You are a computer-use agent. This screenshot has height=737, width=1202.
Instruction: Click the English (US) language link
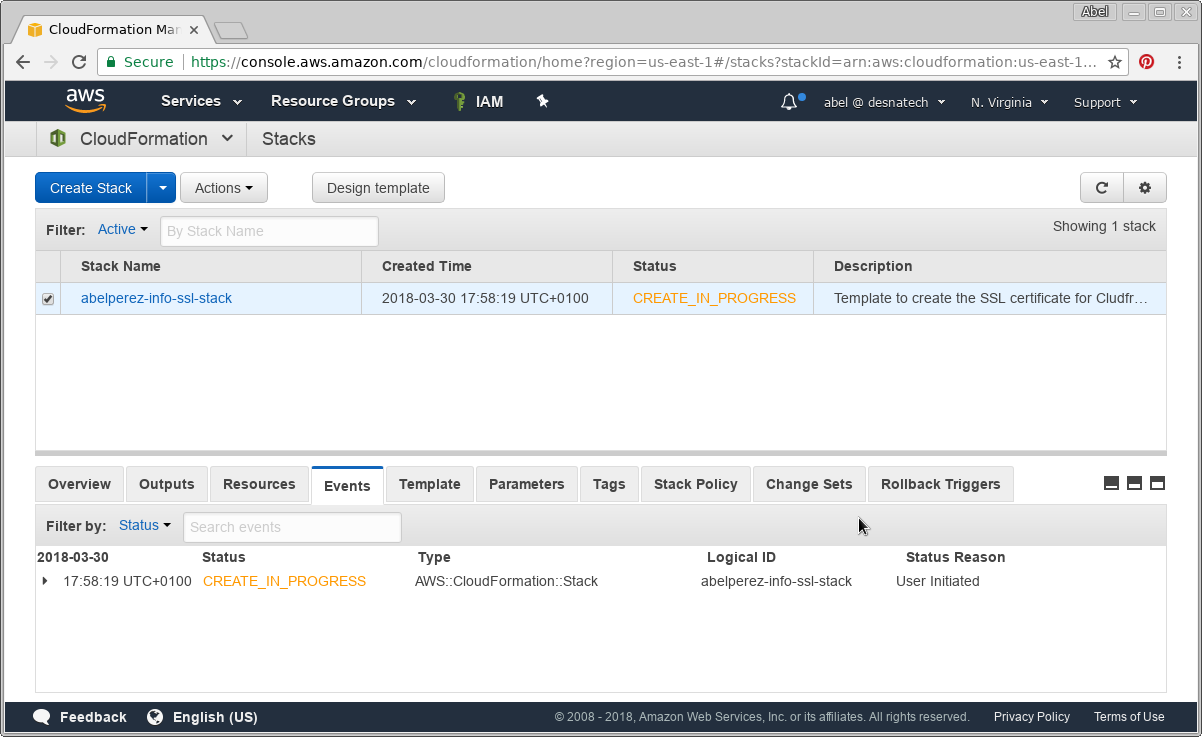215,717
